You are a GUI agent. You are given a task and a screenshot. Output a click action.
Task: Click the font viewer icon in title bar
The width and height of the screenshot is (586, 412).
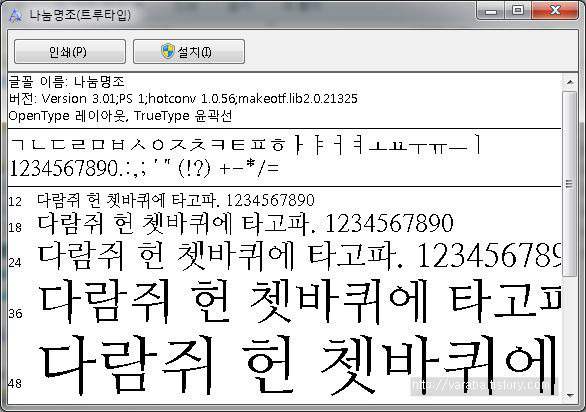click(15, 15)
